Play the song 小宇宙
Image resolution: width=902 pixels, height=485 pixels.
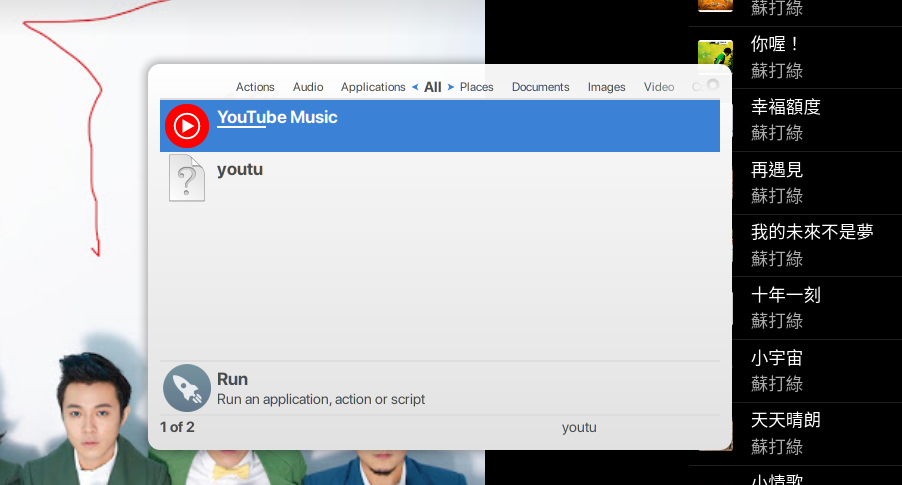point(777,358)
